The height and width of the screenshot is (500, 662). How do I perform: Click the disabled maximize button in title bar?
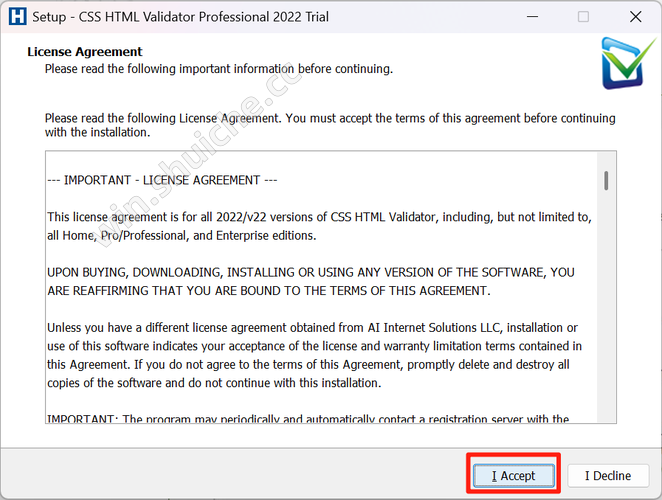[x=583, y=16]
